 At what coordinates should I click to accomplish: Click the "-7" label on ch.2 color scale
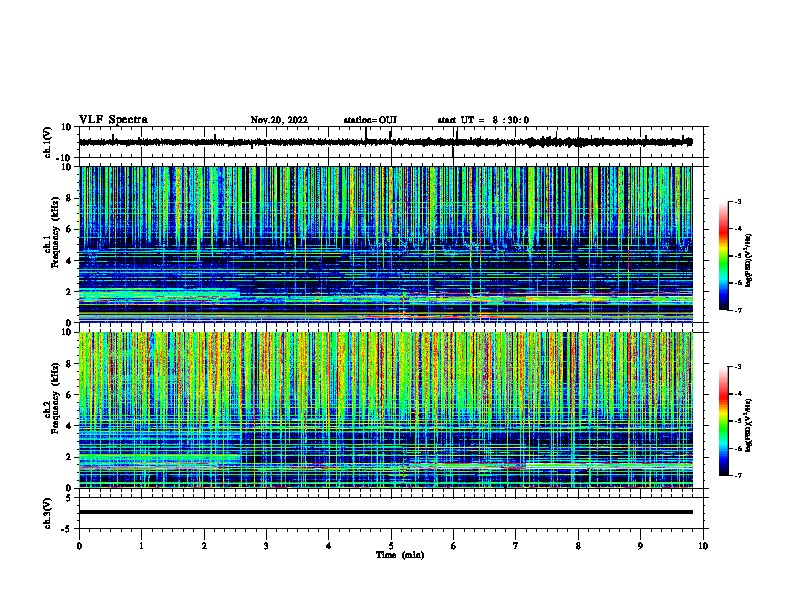click(737, 476)
